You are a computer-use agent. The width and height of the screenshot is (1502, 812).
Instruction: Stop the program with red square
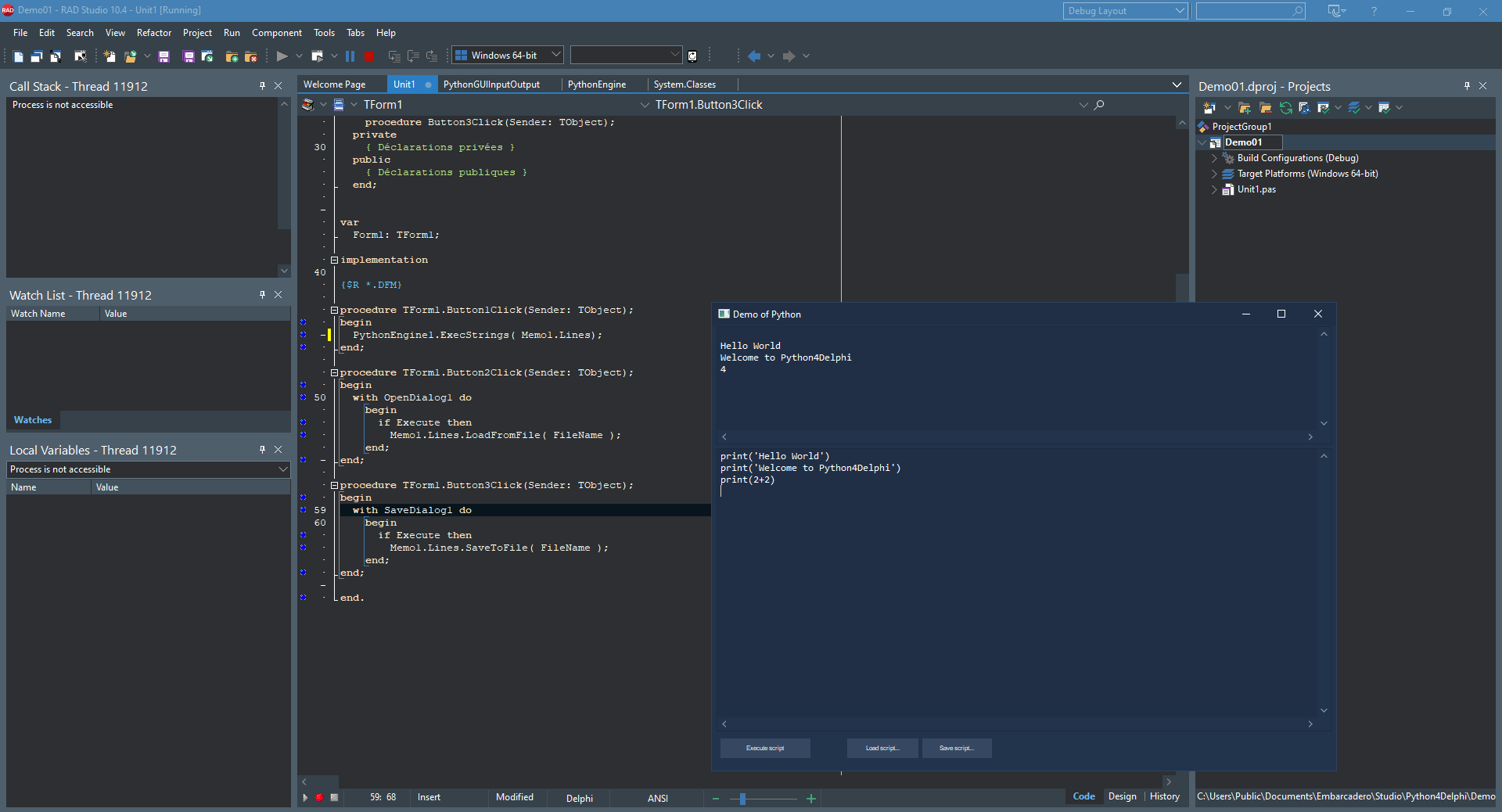click(369, 56)
